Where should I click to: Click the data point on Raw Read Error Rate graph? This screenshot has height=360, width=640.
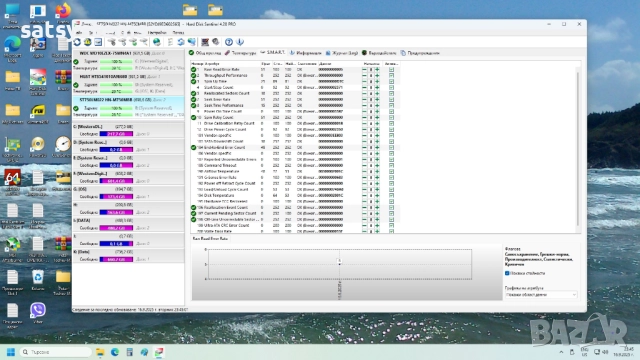coord(339,264)
